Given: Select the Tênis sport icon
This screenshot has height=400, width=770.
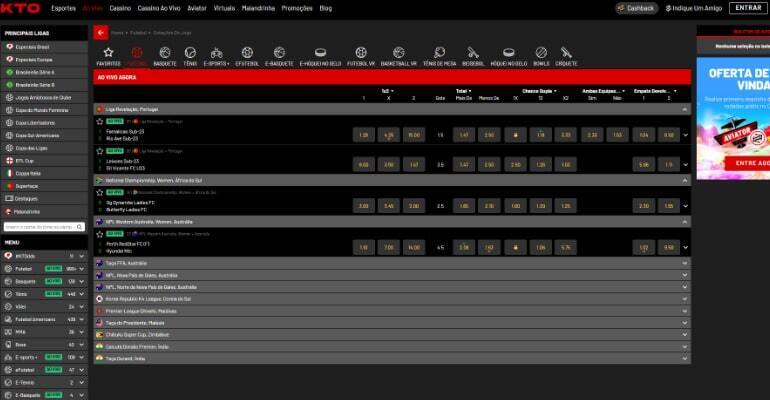Looking at the screenshot, I should tap(190, 56).
